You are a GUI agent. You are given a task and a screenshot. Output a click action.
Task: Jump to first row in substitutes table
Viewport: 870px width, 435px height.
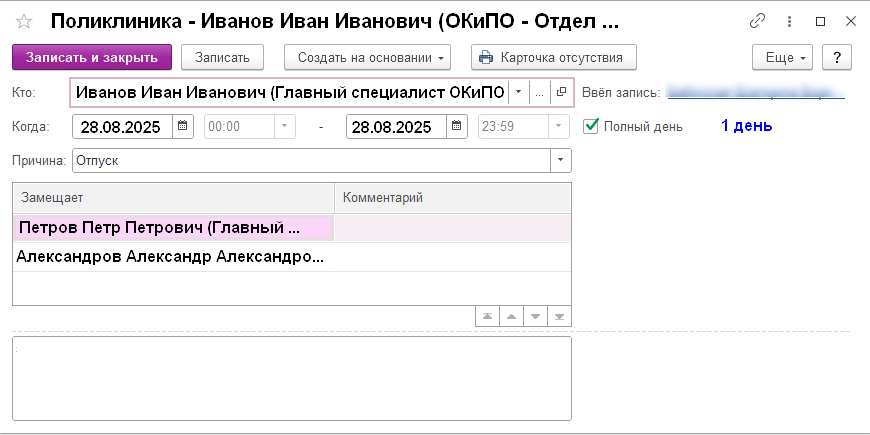486,316
